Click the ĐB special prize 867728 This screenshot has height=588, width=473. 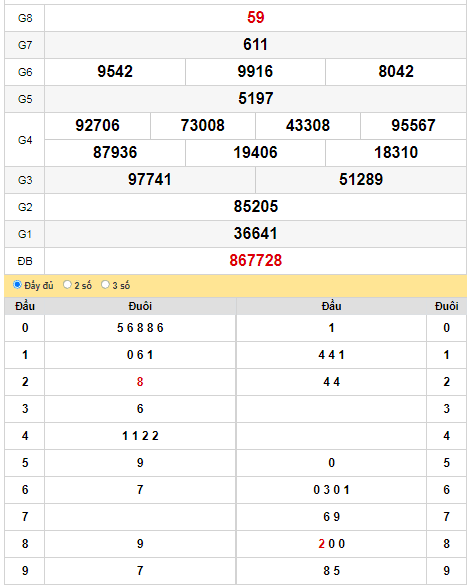click(x=255, y=261)
